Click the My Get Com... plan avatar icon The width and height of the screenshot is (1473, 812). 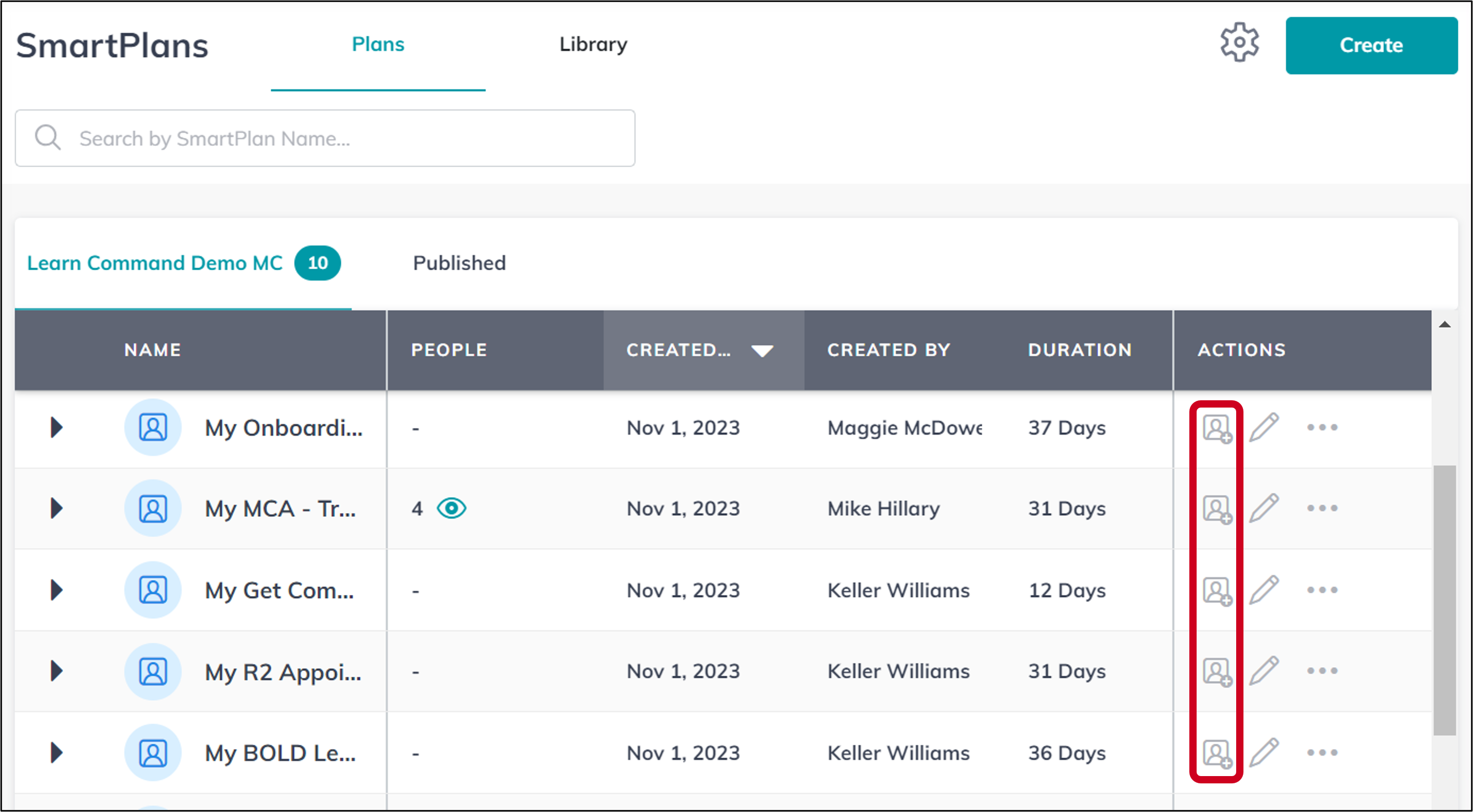click(x=153, y=590)
